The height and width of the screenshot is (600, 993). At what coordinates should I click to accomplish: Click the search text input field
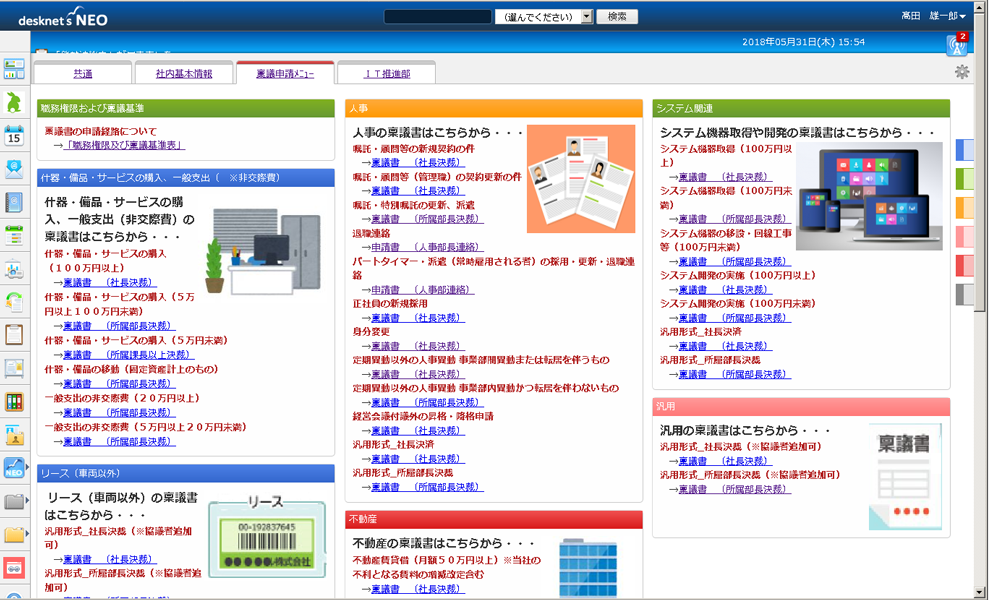437,17
